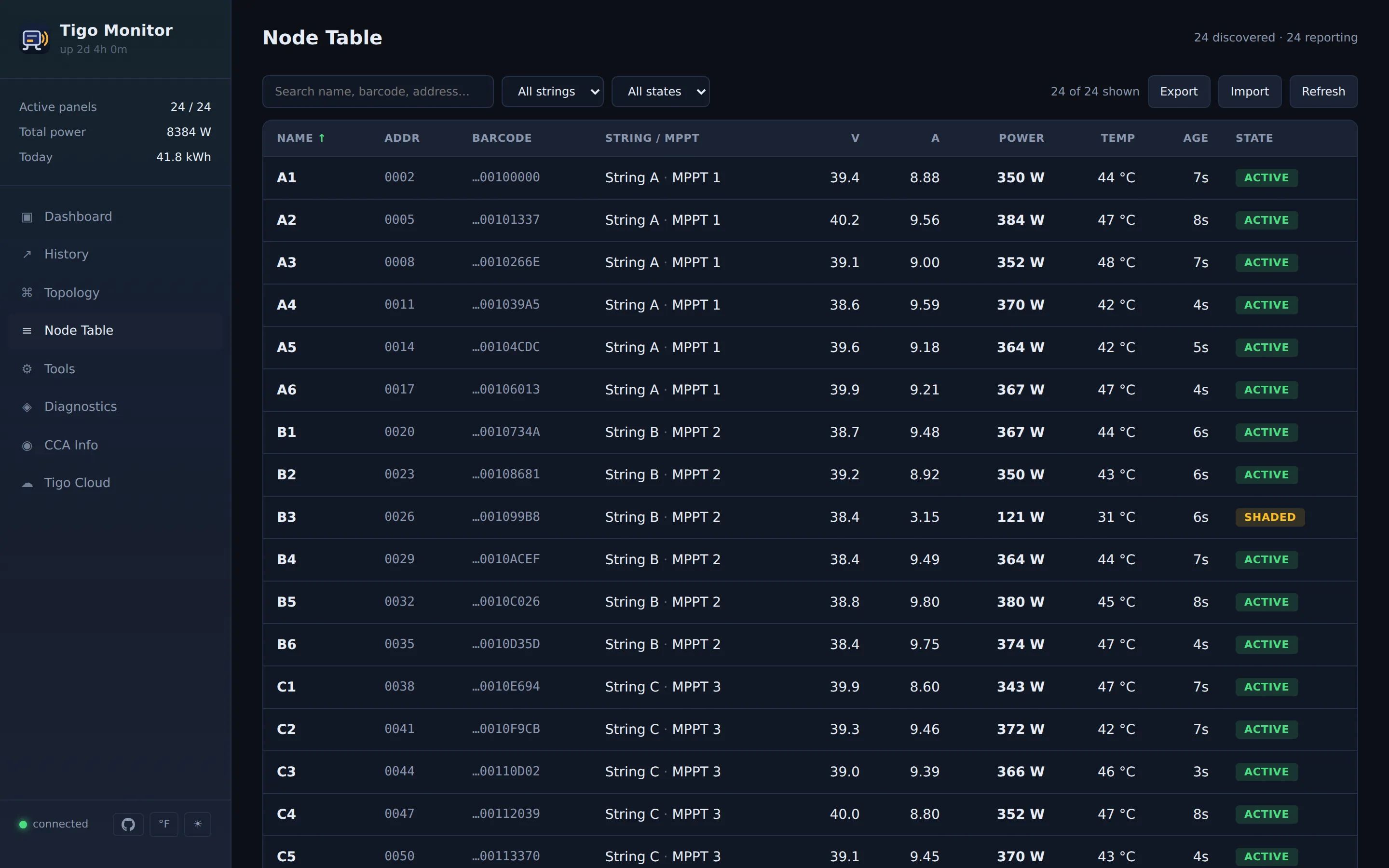The height and width of the screenshot is (868, 1389).
Task: Click the Node Table list icon
Action: pyautogui.click(x=27, y=331)
